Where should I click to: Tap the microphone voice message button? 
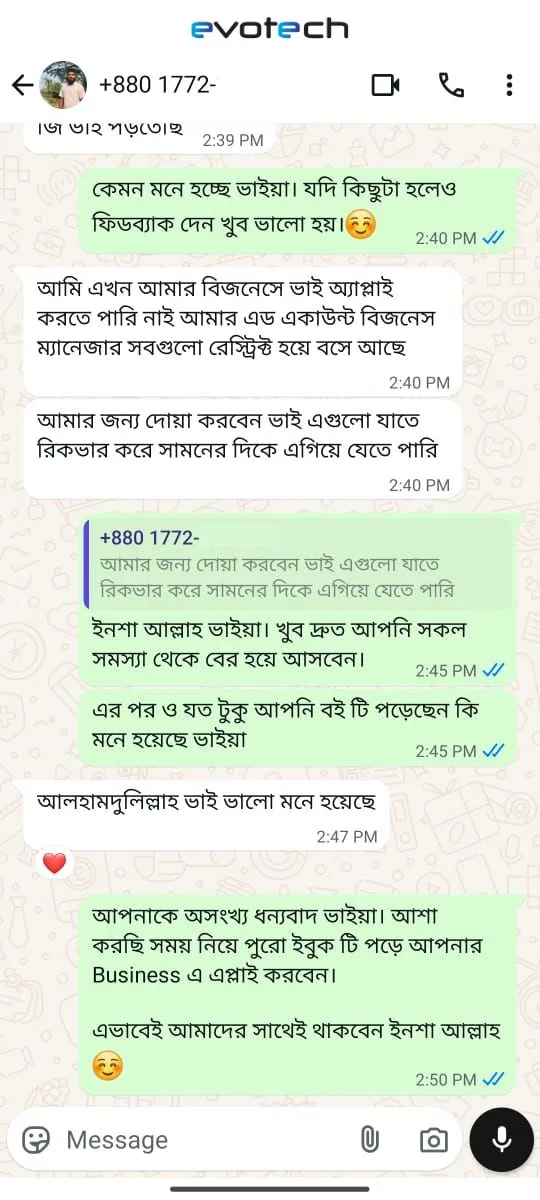click(502, 1139)
